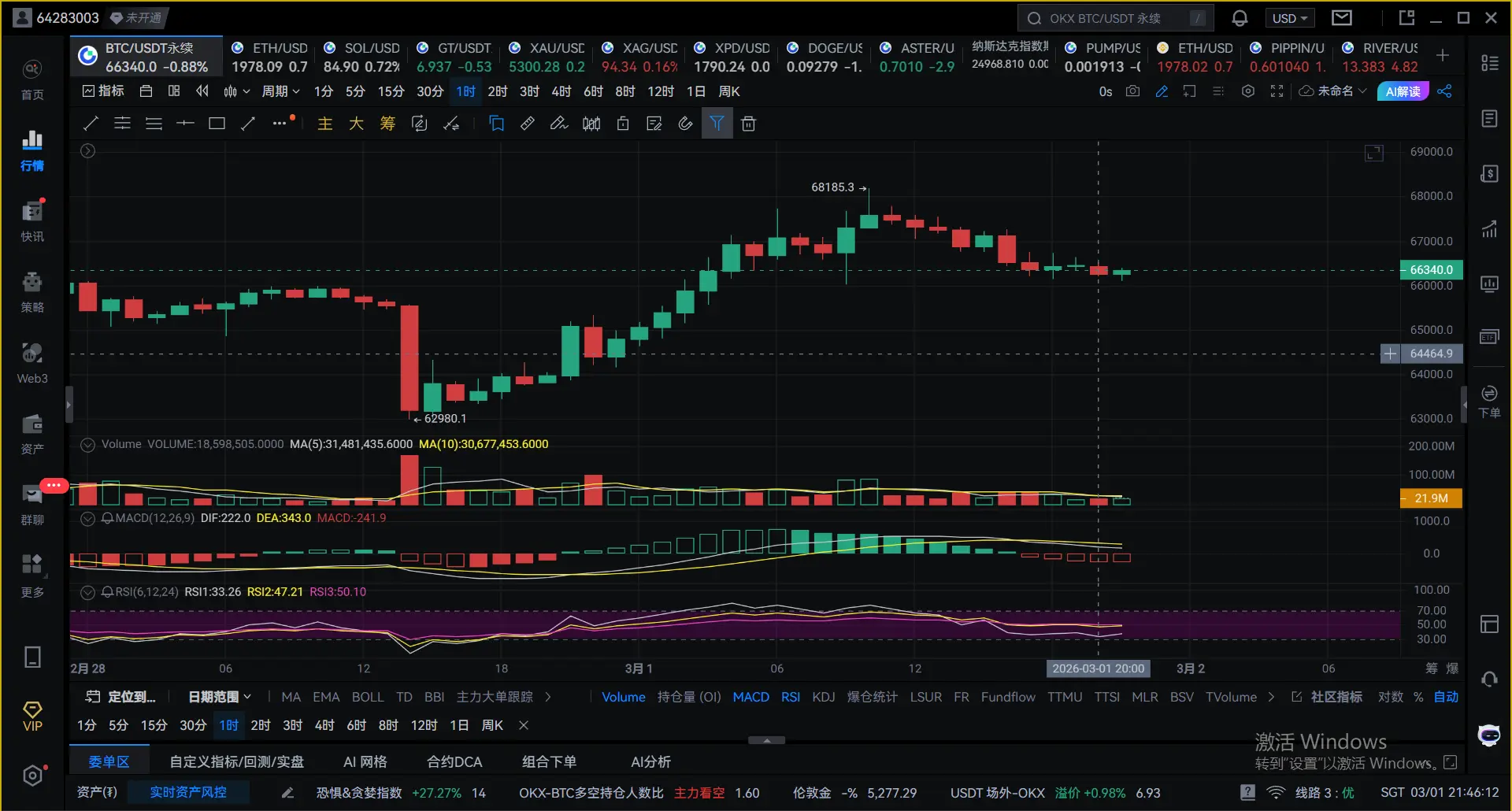Open customer support headset icon
1512x811 pixels.
pos(1489,679)
